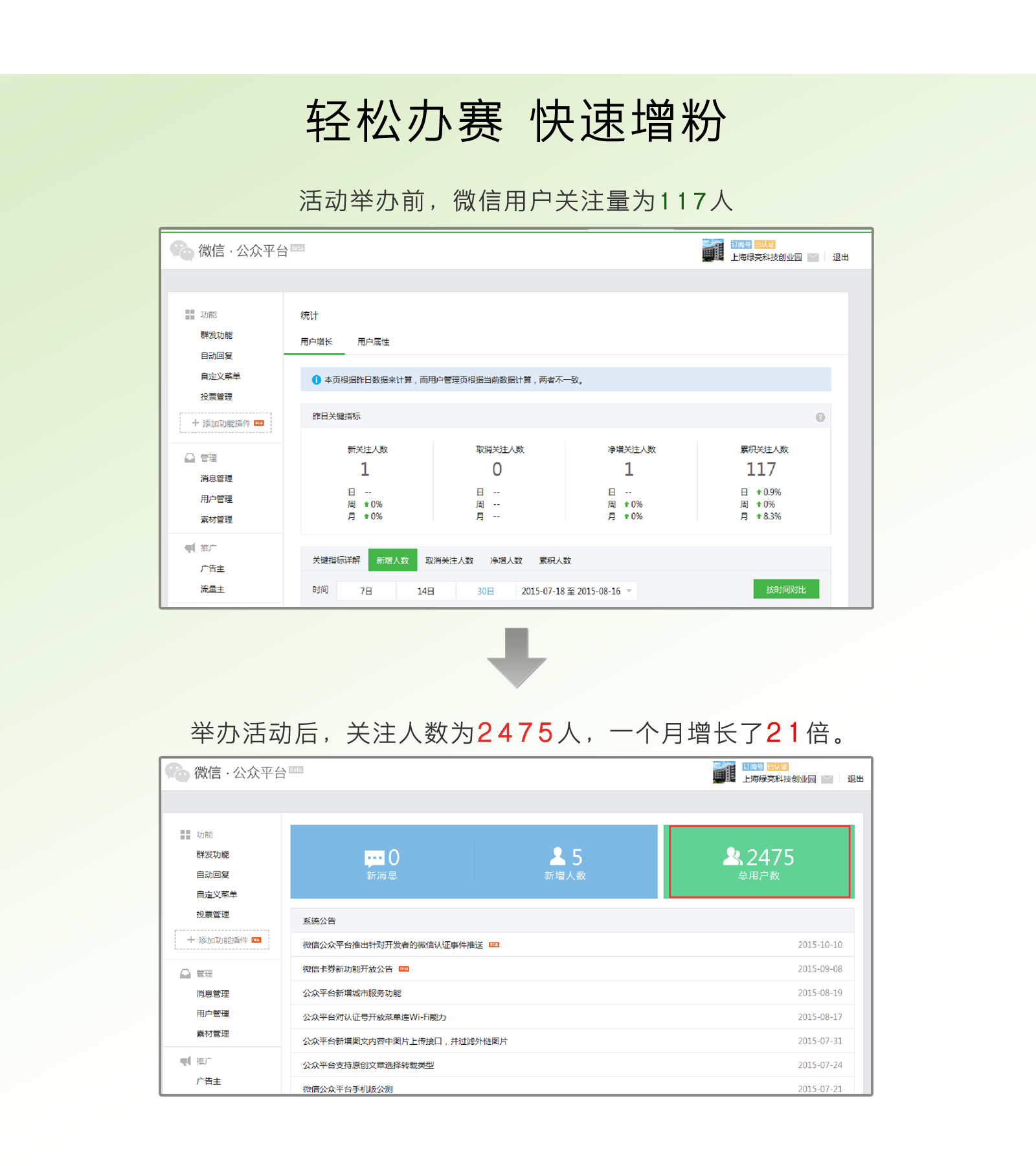Image resolution: width=1036 pixels, height=1166 pixels.
Task: Click the account building avatar in the lower header
Action: tap(724, 772)
